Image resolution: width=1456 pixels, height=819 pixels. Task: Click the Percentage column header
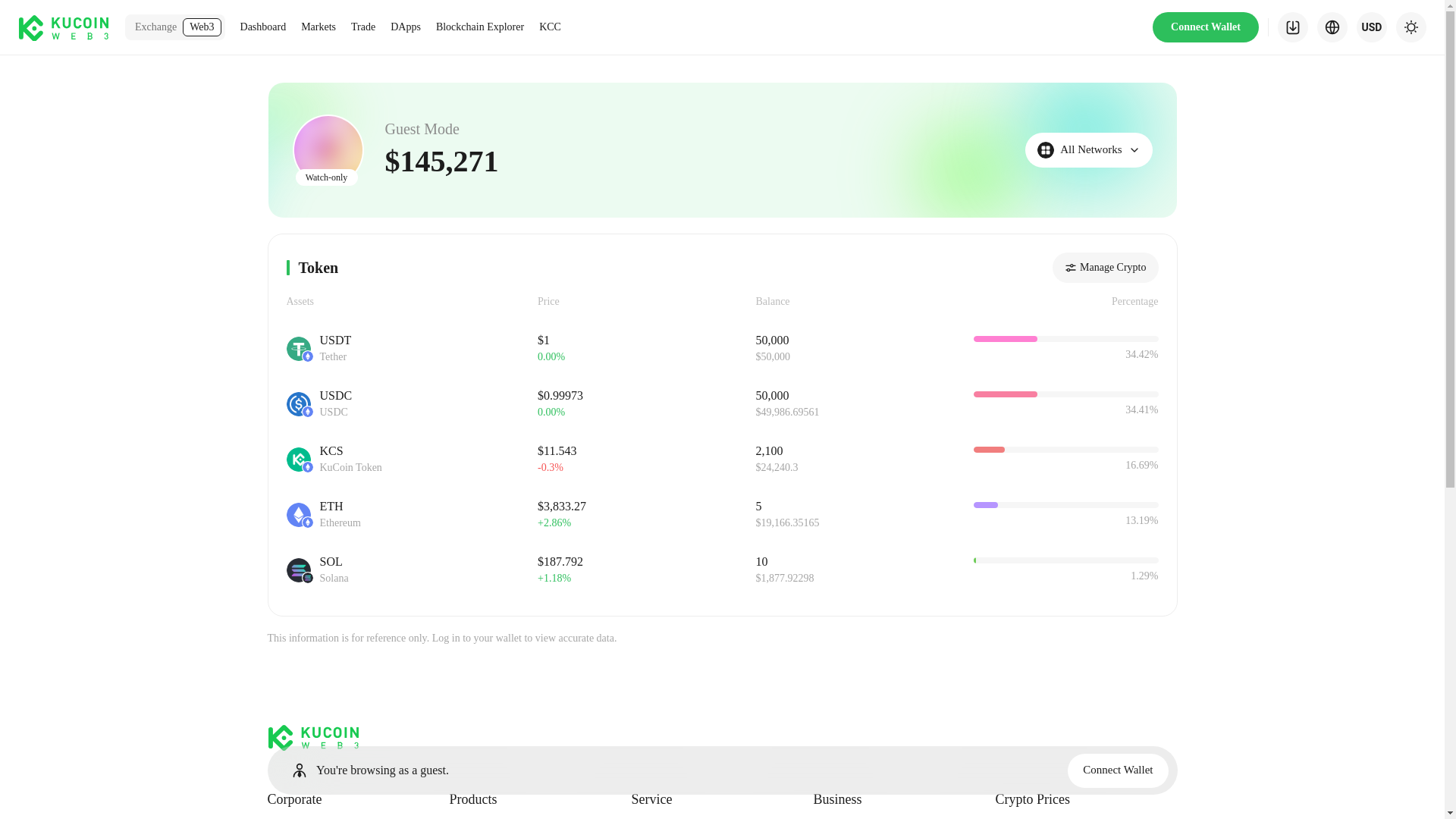pos(1134,302)
